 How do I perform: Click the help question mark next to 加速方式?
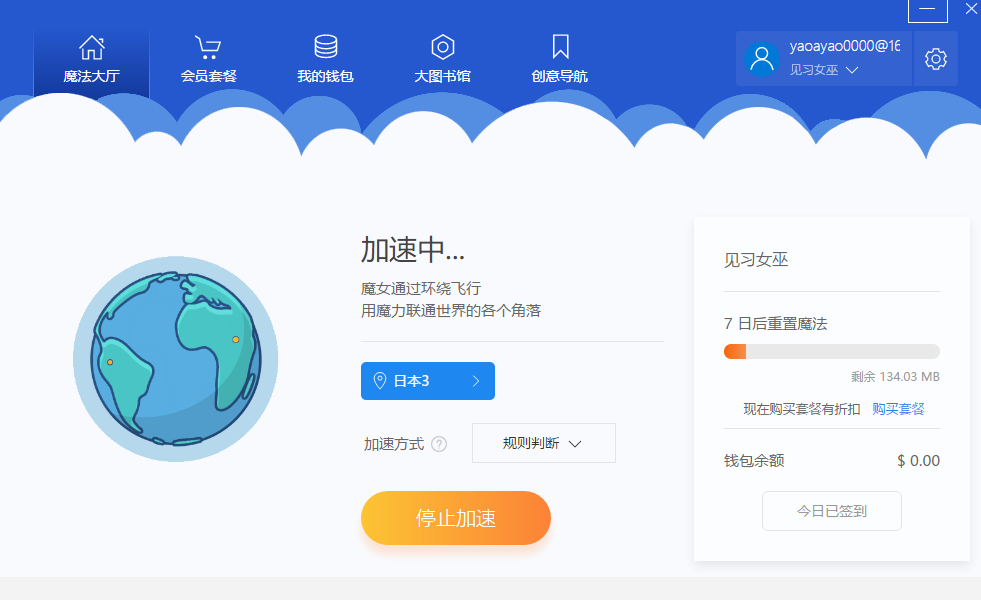coord(439,444)
